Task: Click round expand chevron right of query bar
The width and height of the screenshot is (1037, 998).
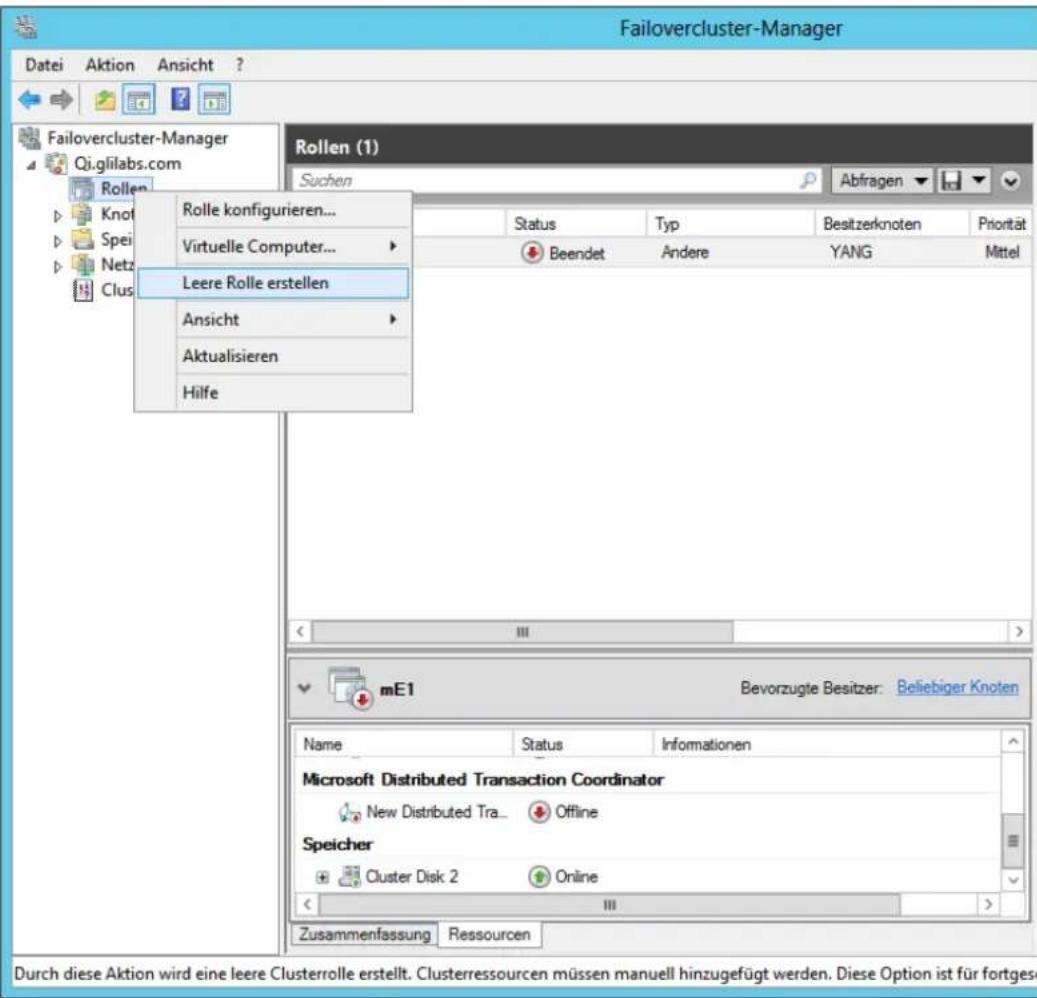Action: pyautogui.click(x=1011, y=181)
